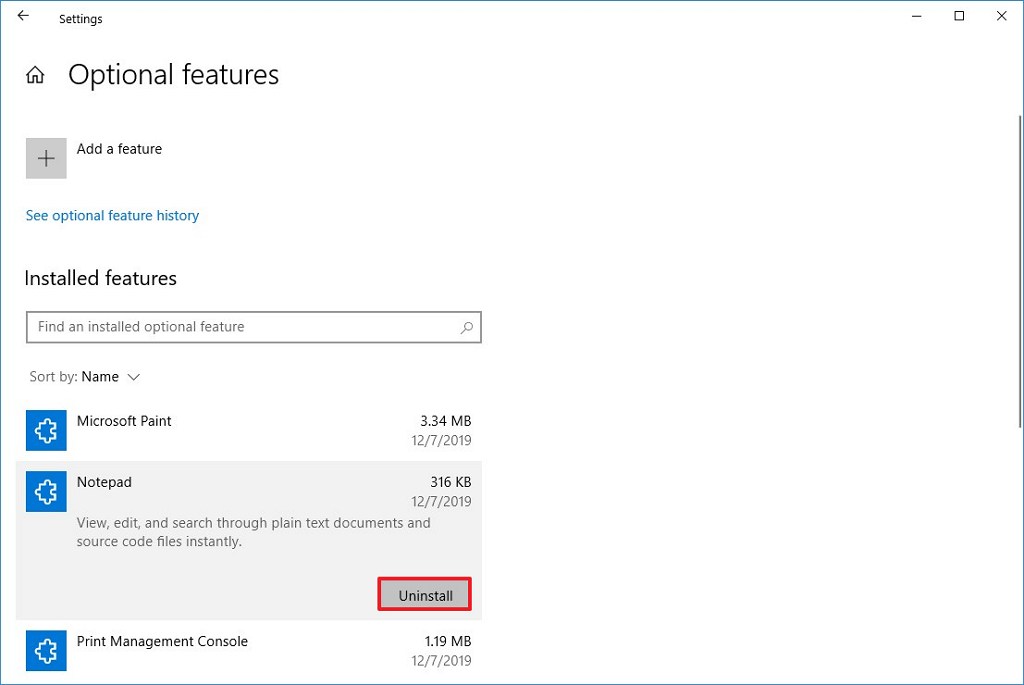Minimize the Settings window
This screenshot has width=1024, height=685.
click(x=913, y=16)
